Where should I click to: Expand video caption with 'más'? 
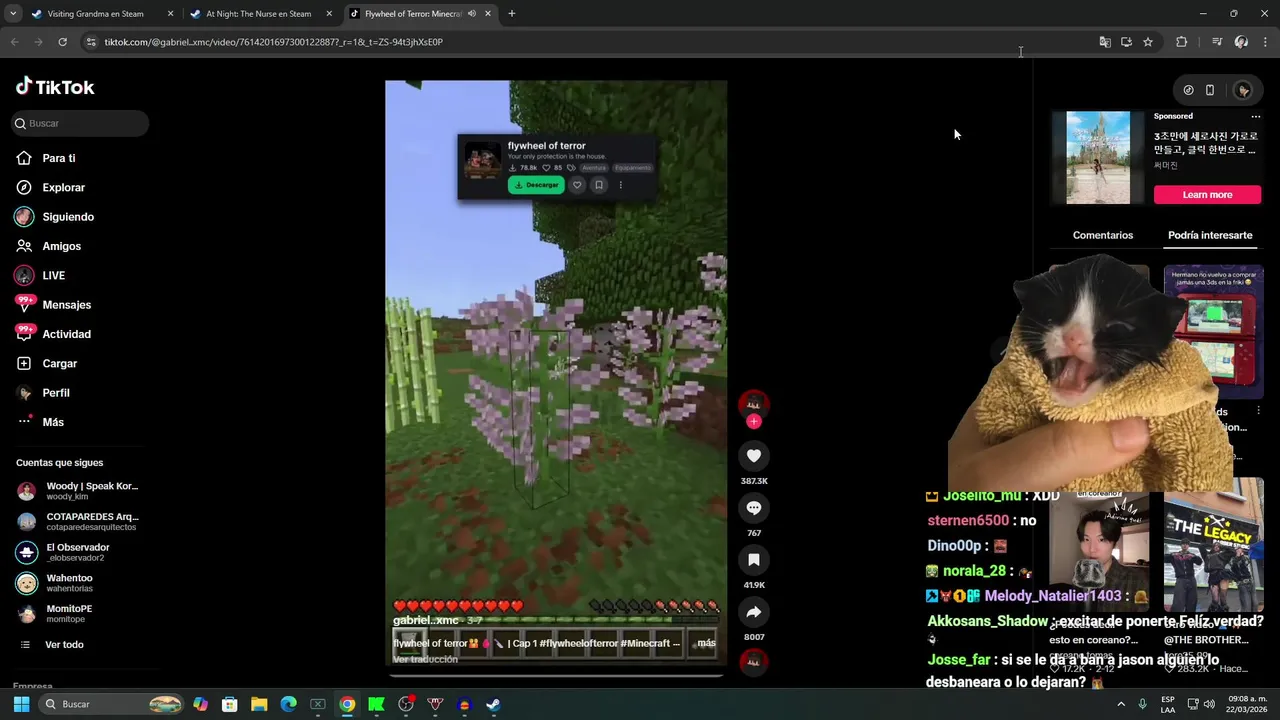point(706,643)
